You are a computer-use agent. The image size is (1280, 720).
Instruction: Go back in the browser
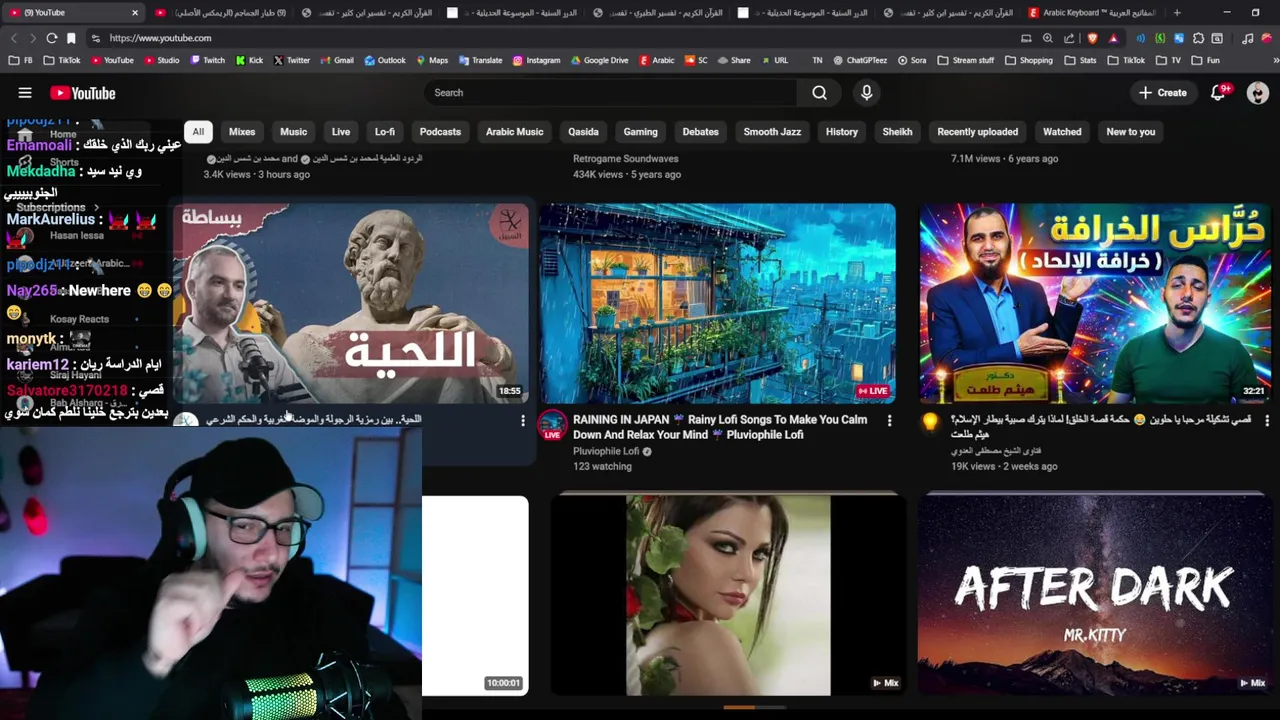[x=13, y=38]
